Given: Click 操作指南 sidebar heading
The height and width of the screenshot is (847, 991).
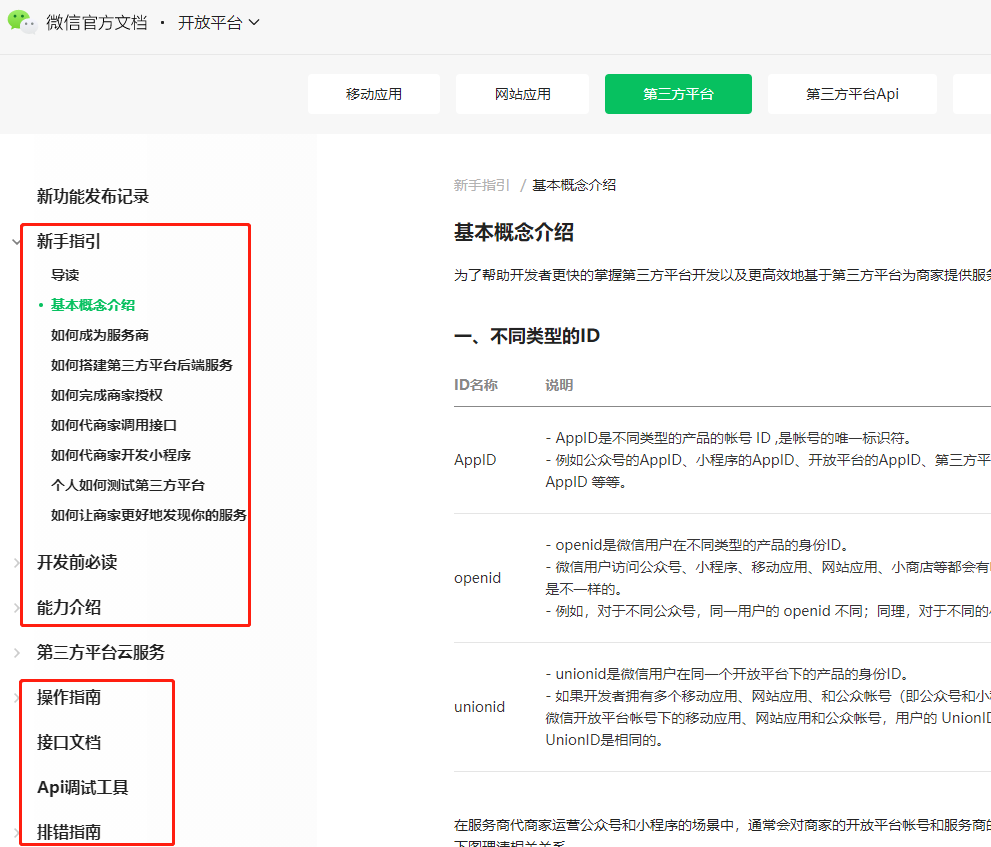Looking at the screenshot, I should pyautogui.click(x=69, y=698).
